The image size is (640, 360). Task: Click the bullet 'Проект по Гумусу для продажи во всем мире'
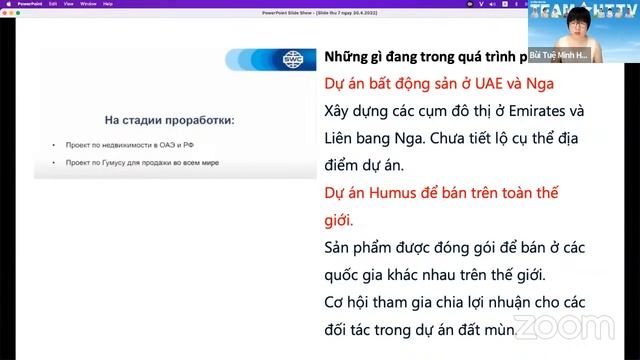tap(142, 162)
